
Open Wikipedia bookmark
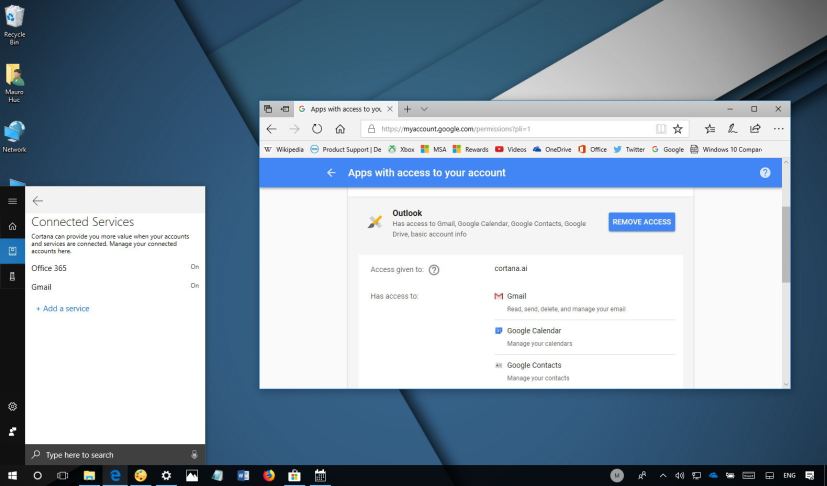[284, 149]
